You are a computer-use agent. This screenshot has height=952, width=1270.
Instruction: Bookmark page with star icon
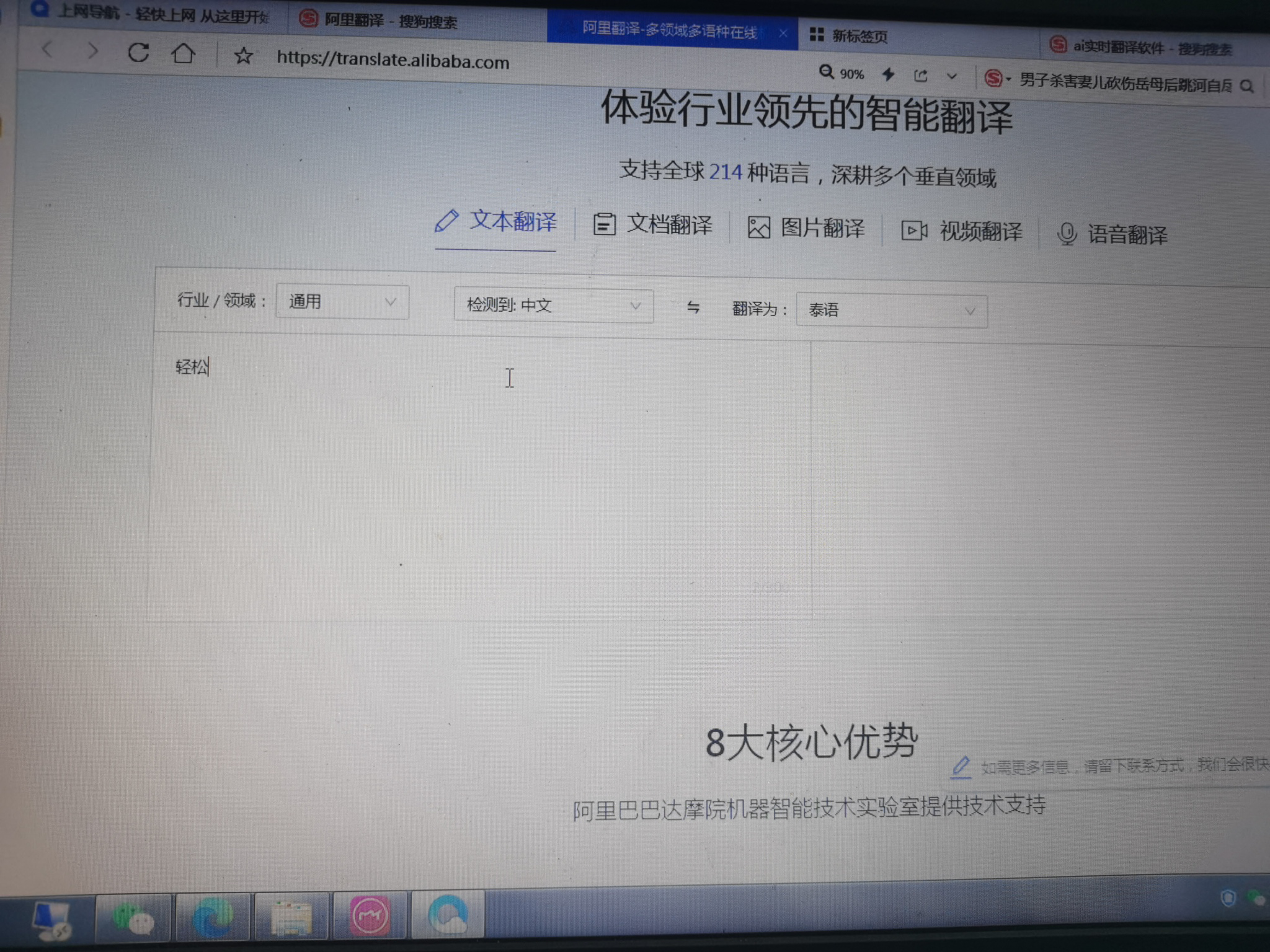pos(243,56)
